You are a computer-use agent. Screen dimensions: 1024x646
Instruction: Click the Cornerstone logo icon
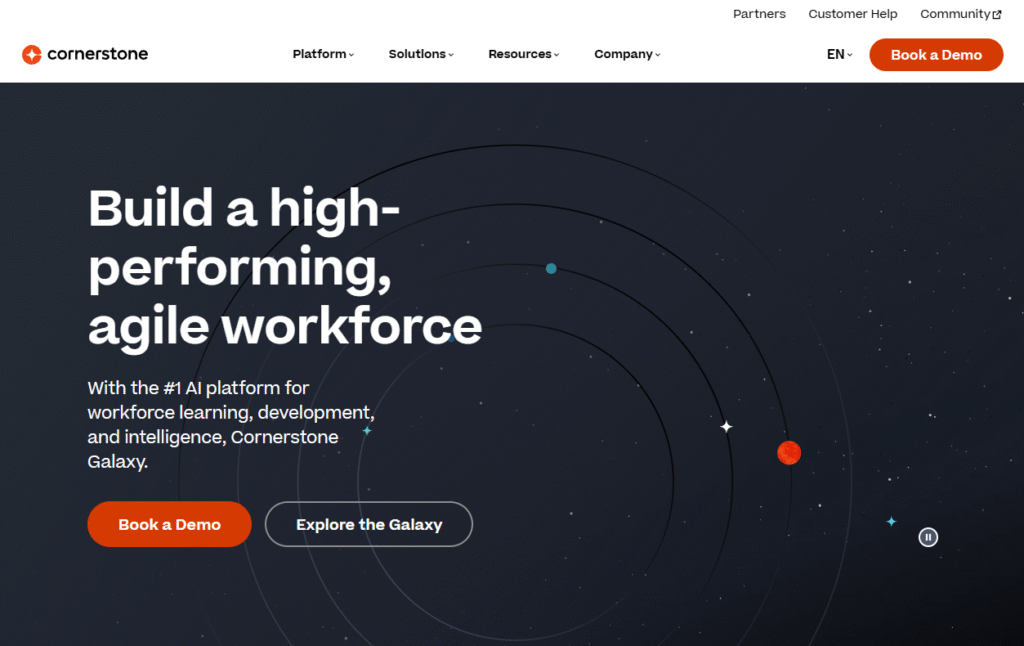click(x=31, y=54)
